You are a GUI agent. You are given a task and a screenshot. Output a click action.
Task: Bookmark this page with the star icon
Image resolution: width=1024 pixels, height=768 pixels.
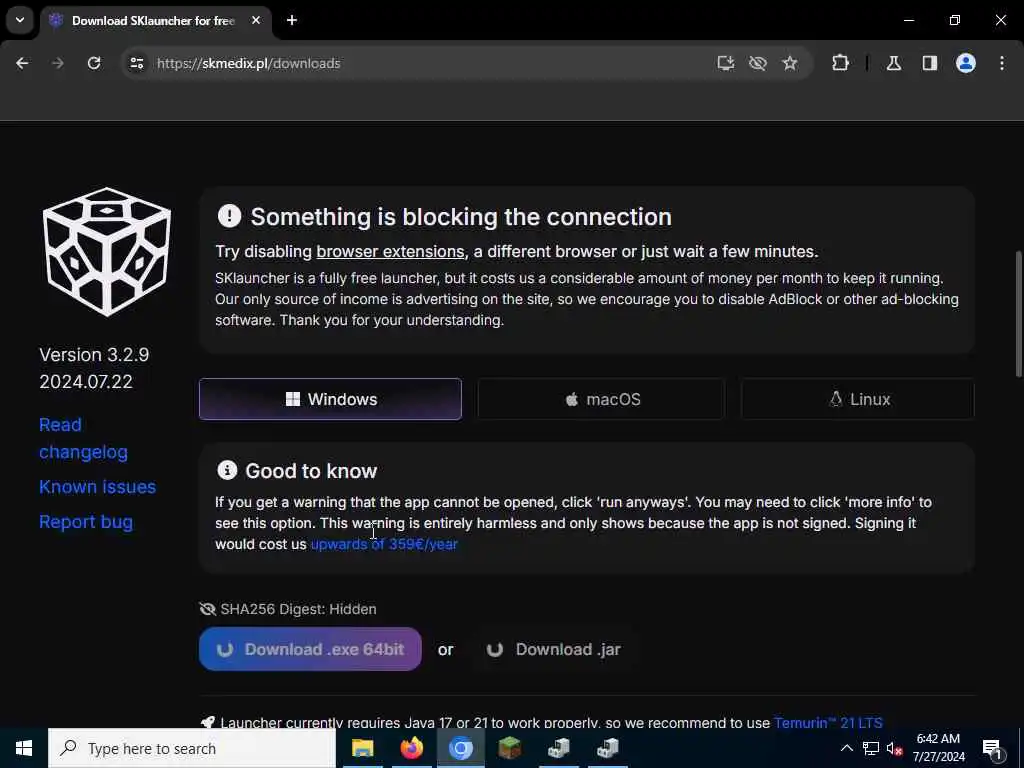(x=790, y=63)
